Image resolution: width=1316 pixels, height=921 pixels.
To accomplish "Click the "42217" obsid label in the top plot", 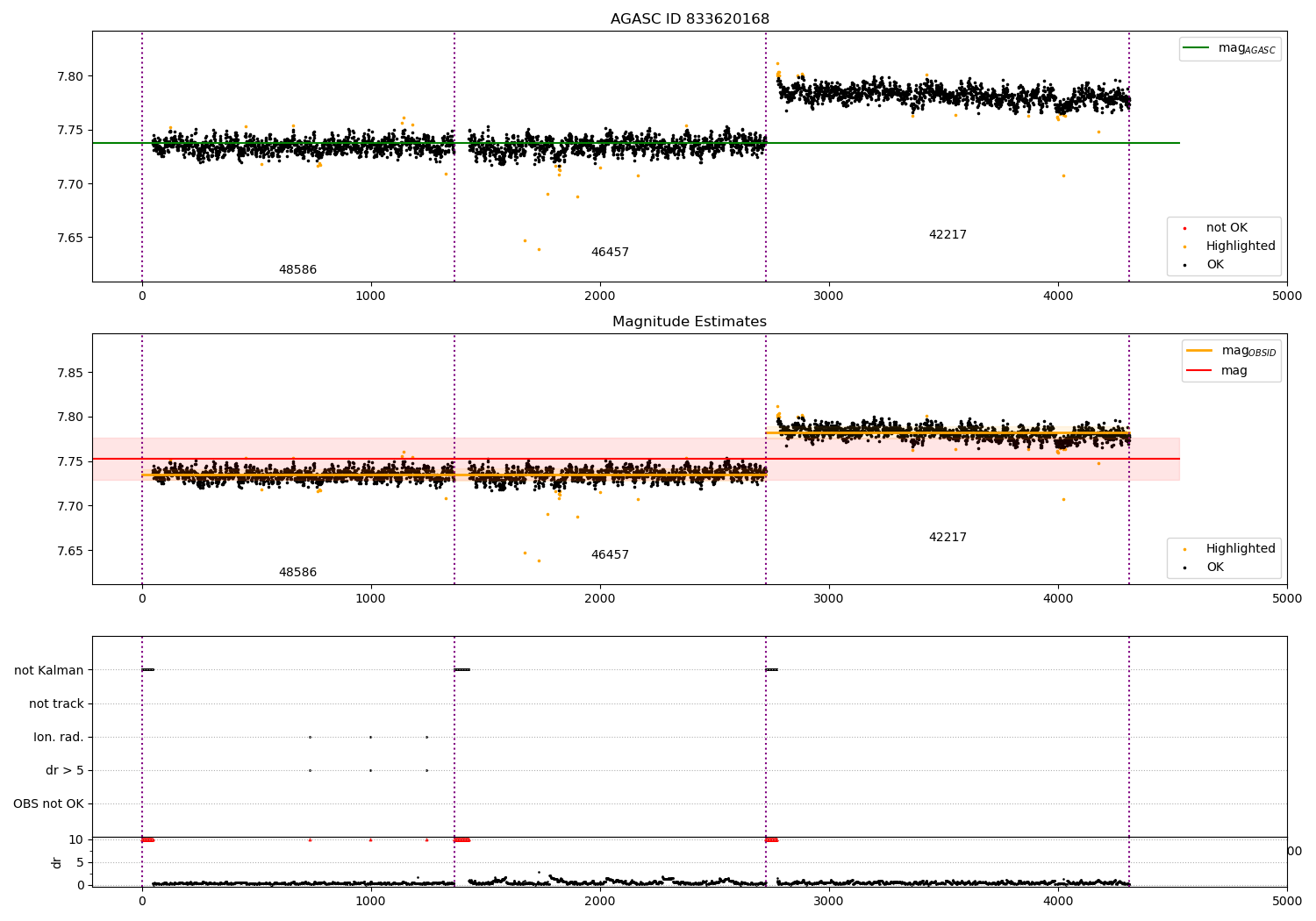I will pyautogui.click(x=948, y=235).
